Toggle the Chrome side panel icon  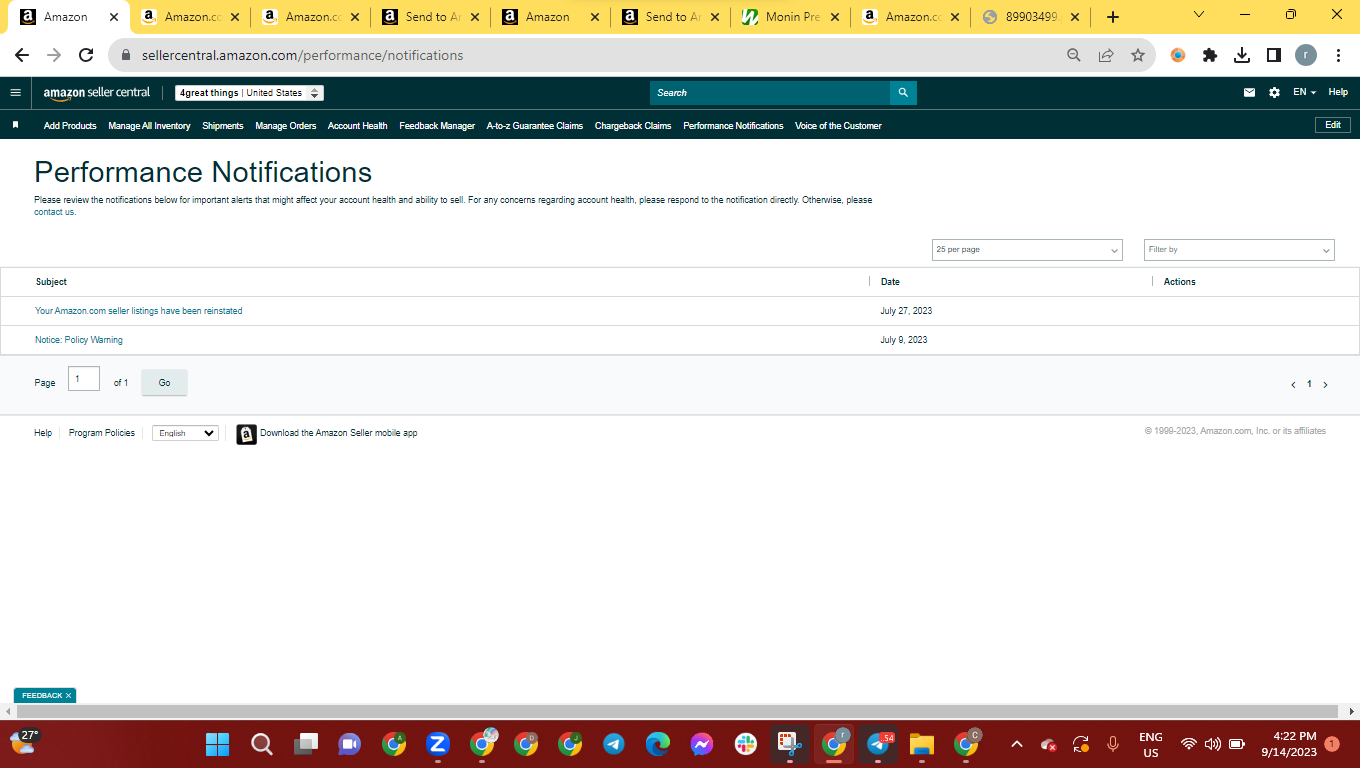[x=1274, y=55]
